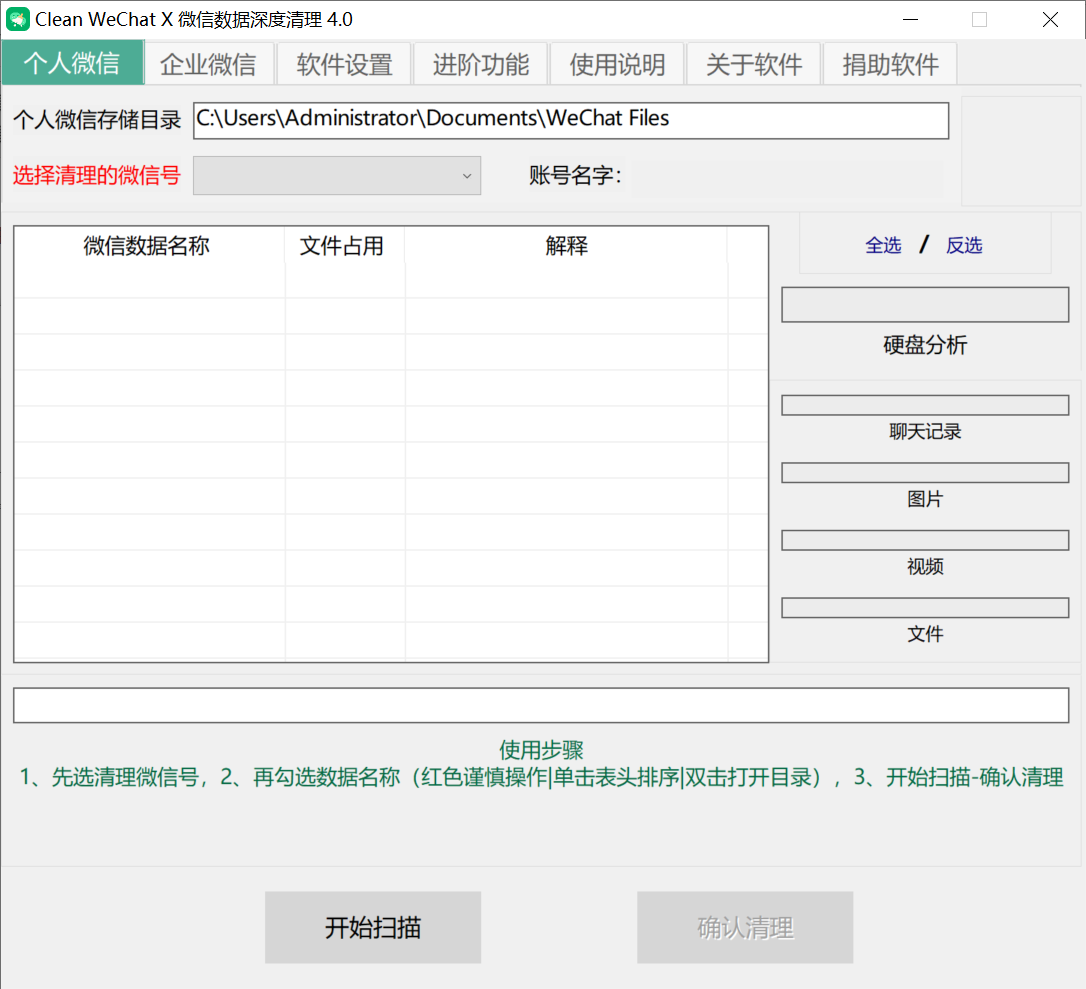Go to the 使用说明 tab

coord(617,65)
